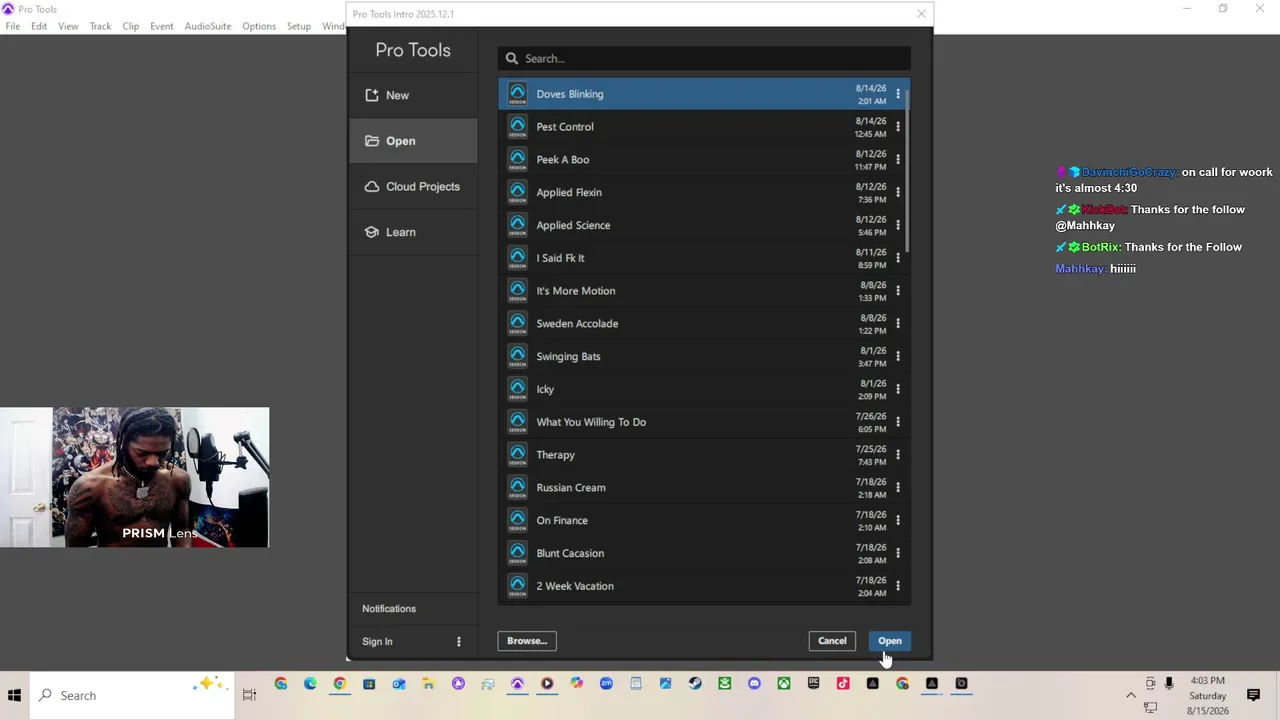Open the options menu for Applied Science
Image resolution: width=1280 pixels, height=720 pixels.
point(898,225)
